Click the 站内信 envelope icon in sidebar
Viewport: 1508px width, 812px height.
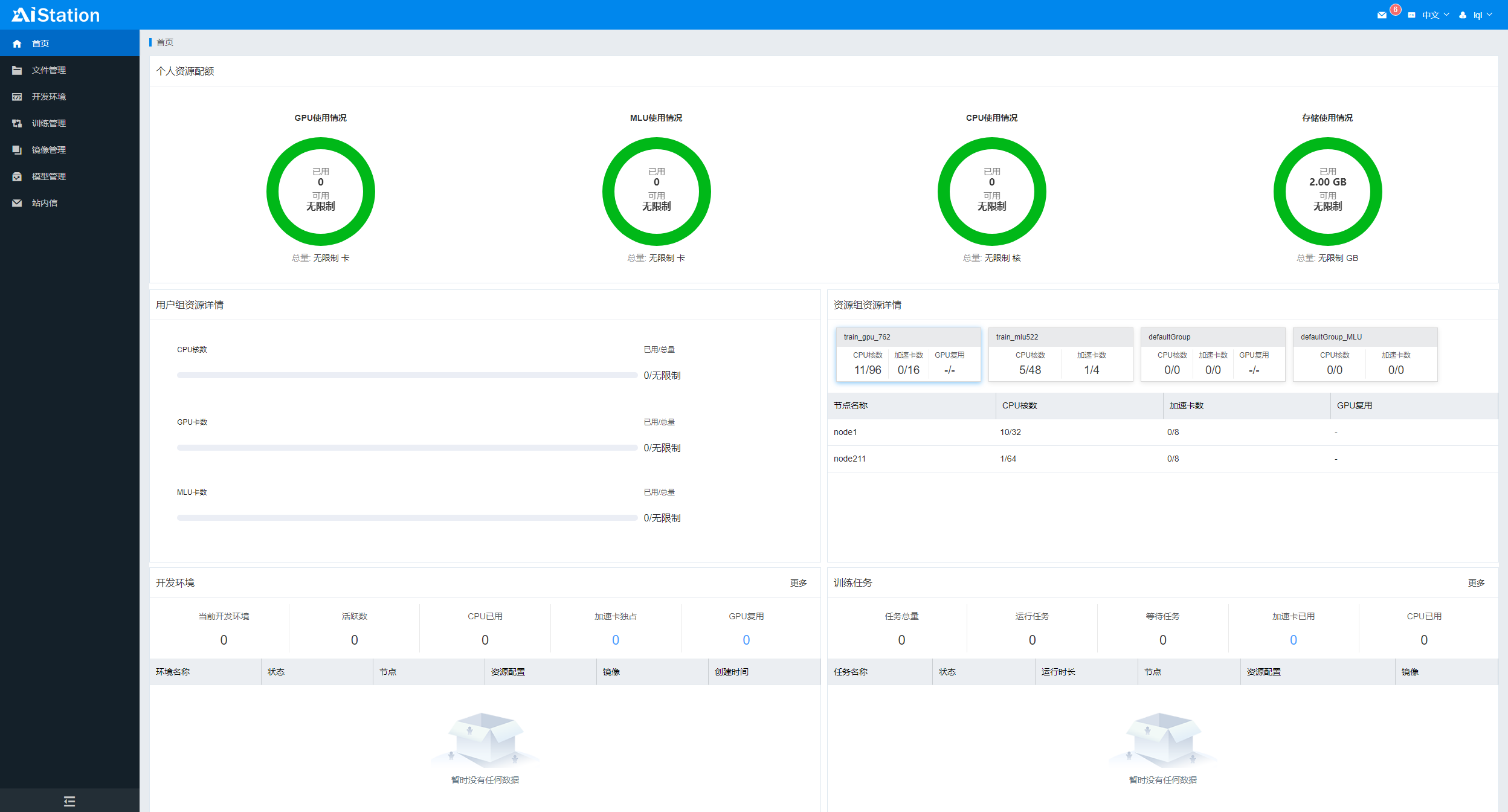[x=17, y=203]
